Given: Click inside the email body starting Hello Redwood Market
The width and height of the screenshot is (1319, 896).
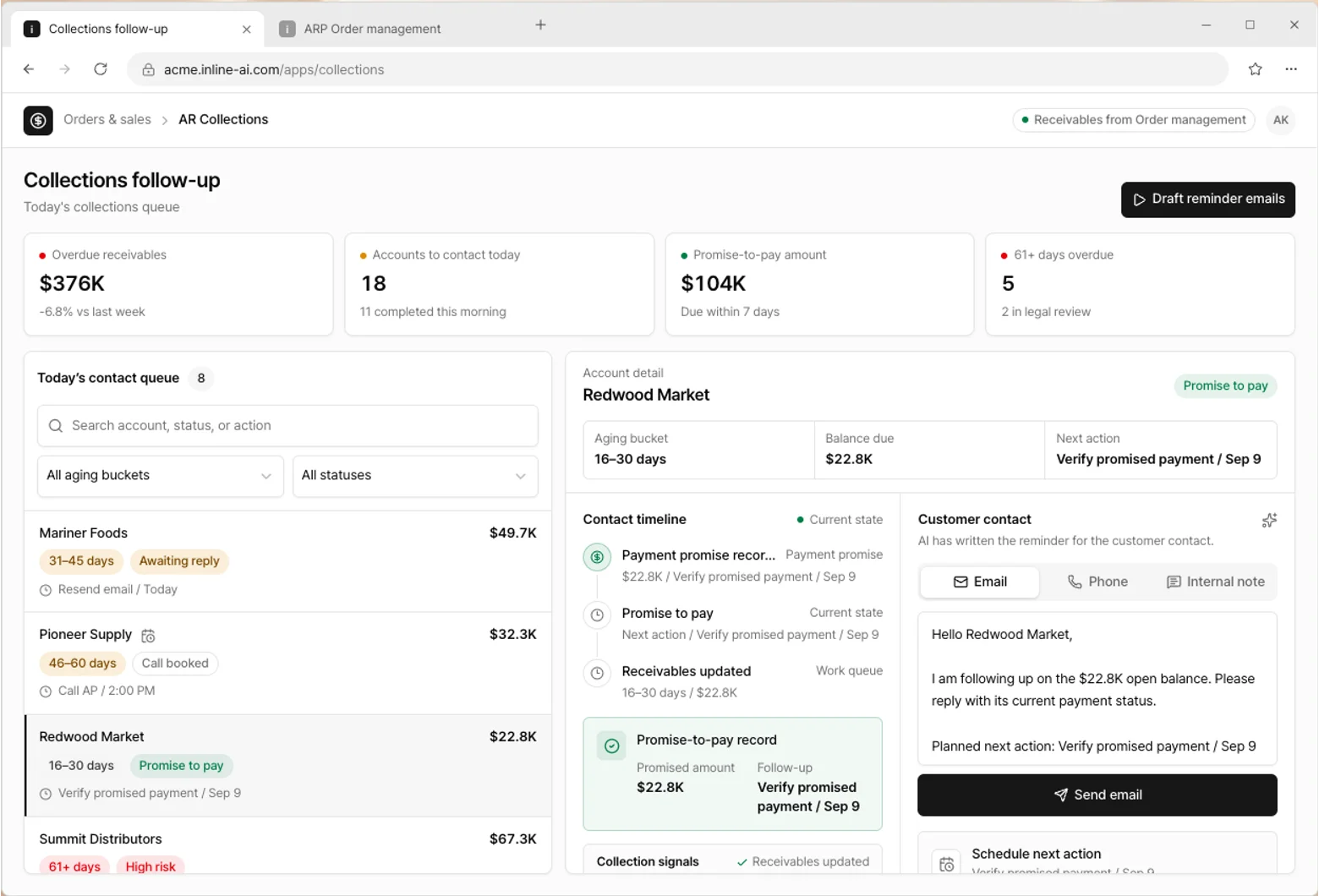Looking at the screenshot, I should [x=1097, y=689].
